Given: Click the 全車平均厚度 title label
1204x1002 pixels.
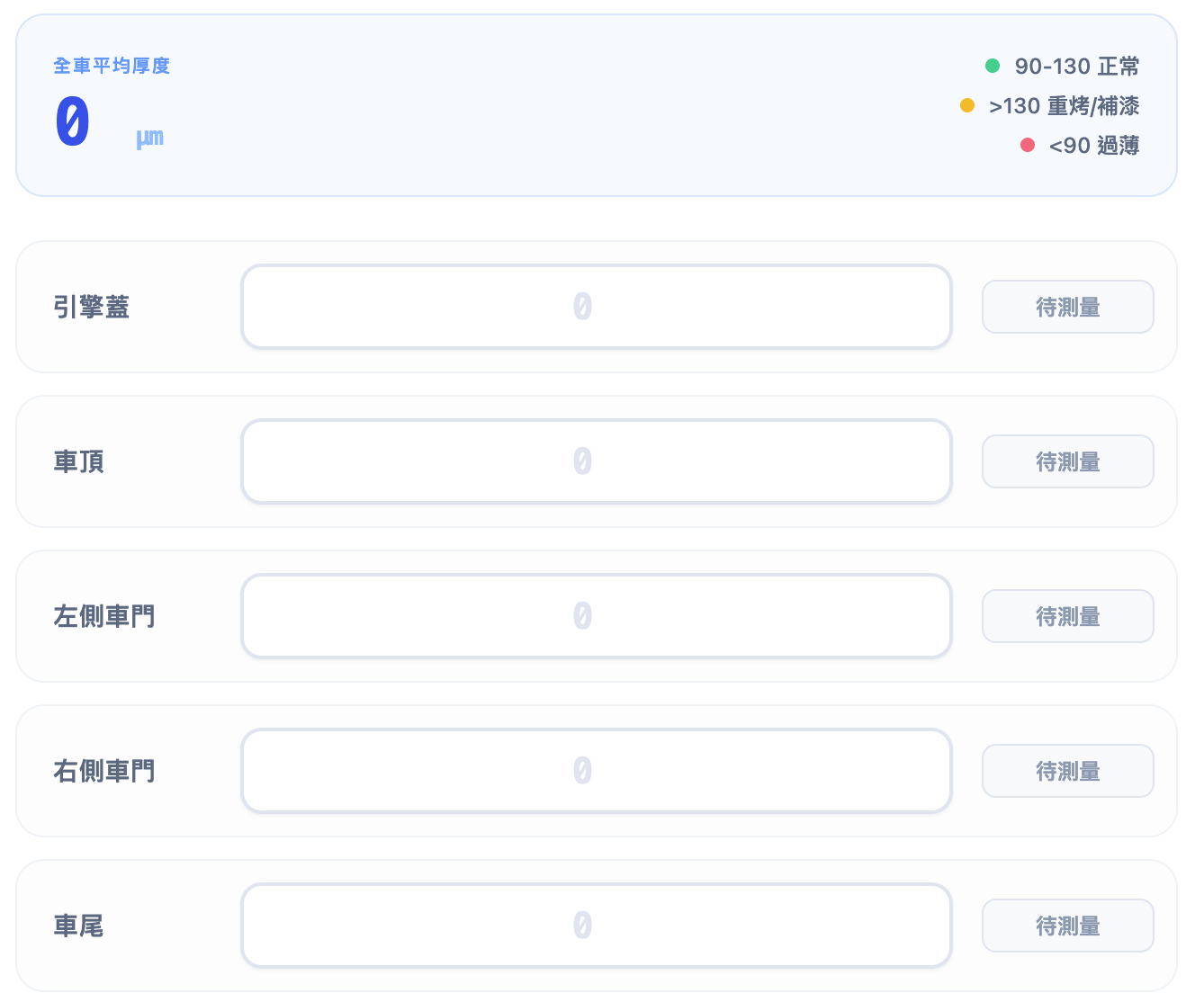Looking at the screenshot, I should 112,66.
